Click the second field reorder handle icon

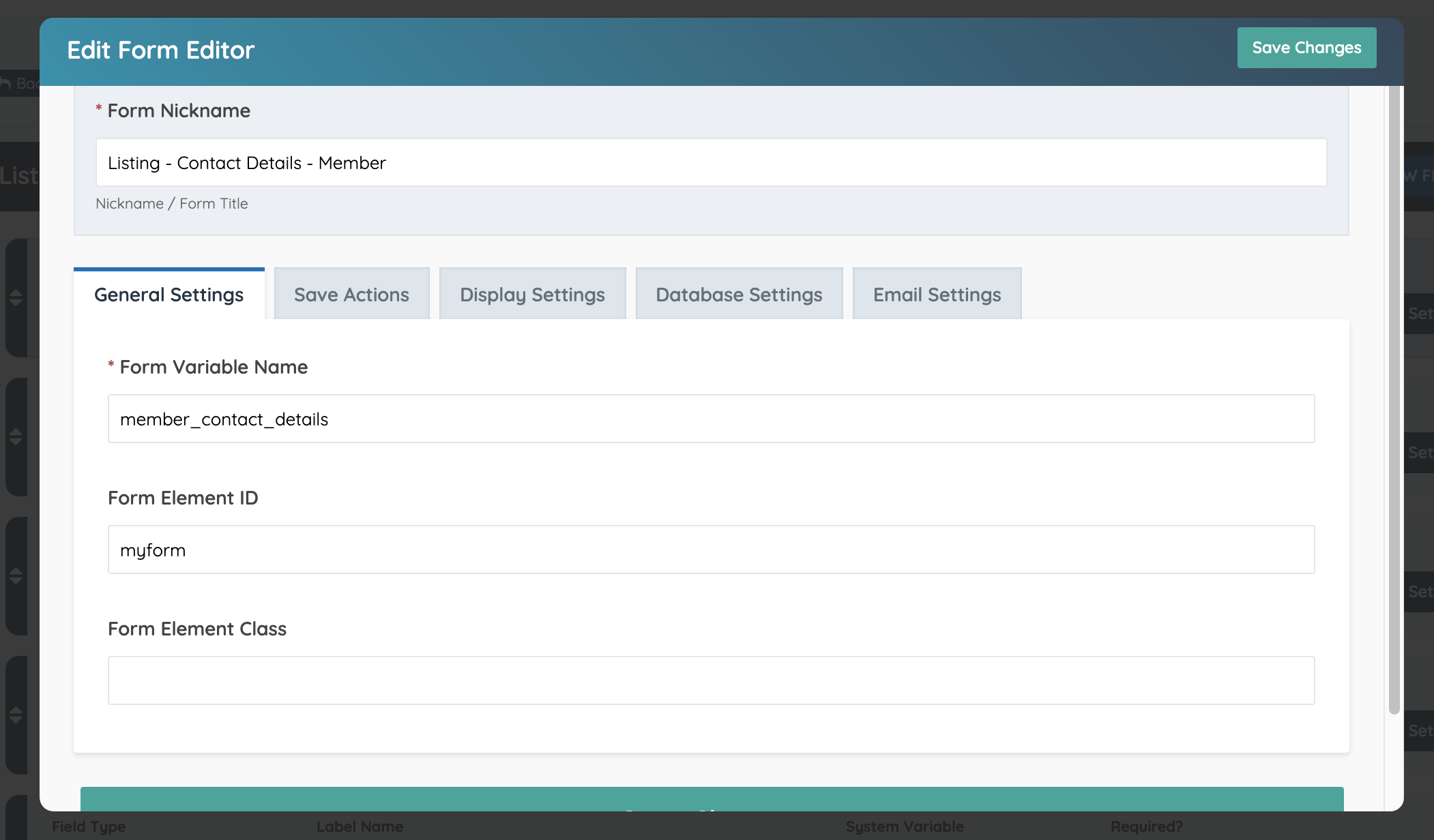pos(16,437)
